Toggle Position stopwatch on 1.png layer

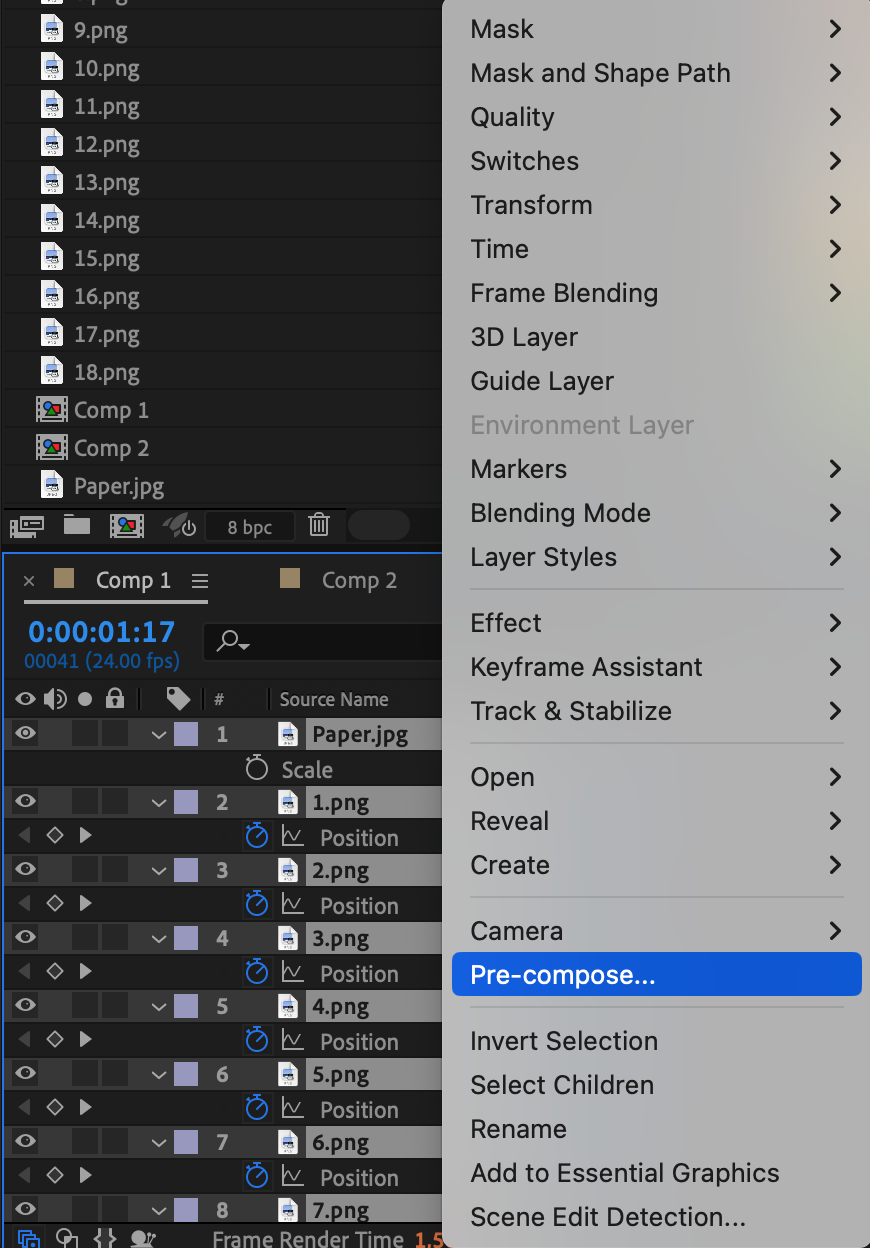click(x=257, y=836)
